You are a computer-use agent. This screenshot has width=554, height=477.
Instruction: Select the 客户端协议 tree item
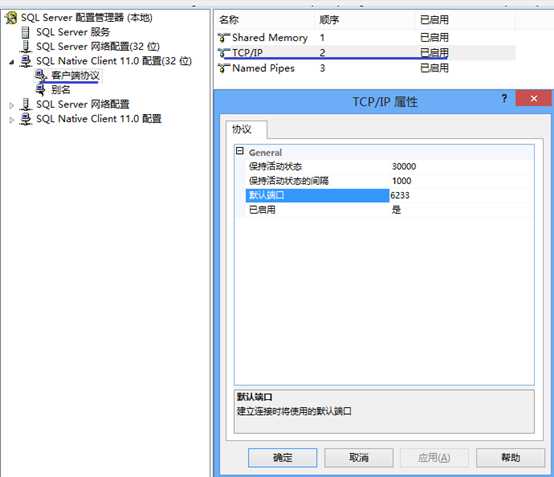tap(75, 75)
